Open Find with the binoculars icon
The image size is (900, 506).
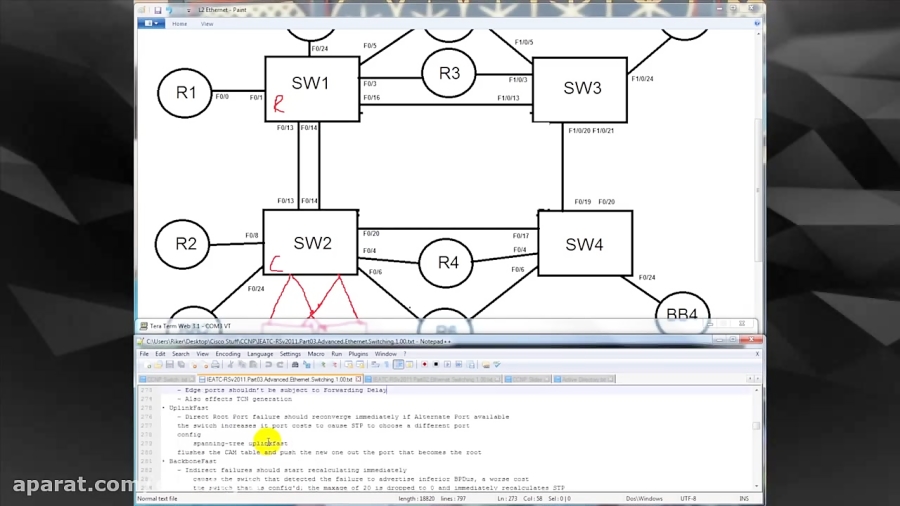295,365
